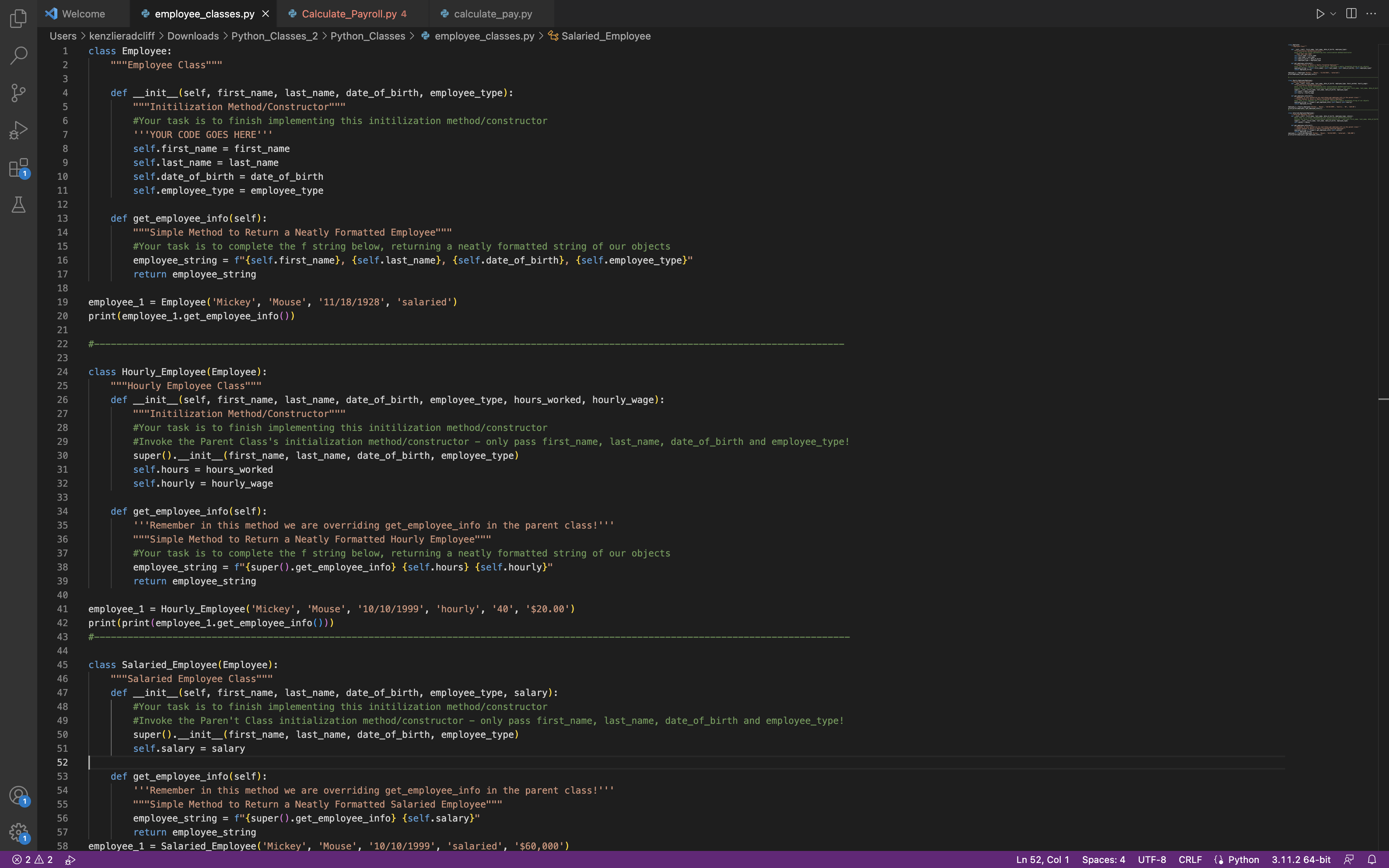Close the employee_classes.py tab
Viewport: 1389px width, 868px height.
[x=265, y=14]
